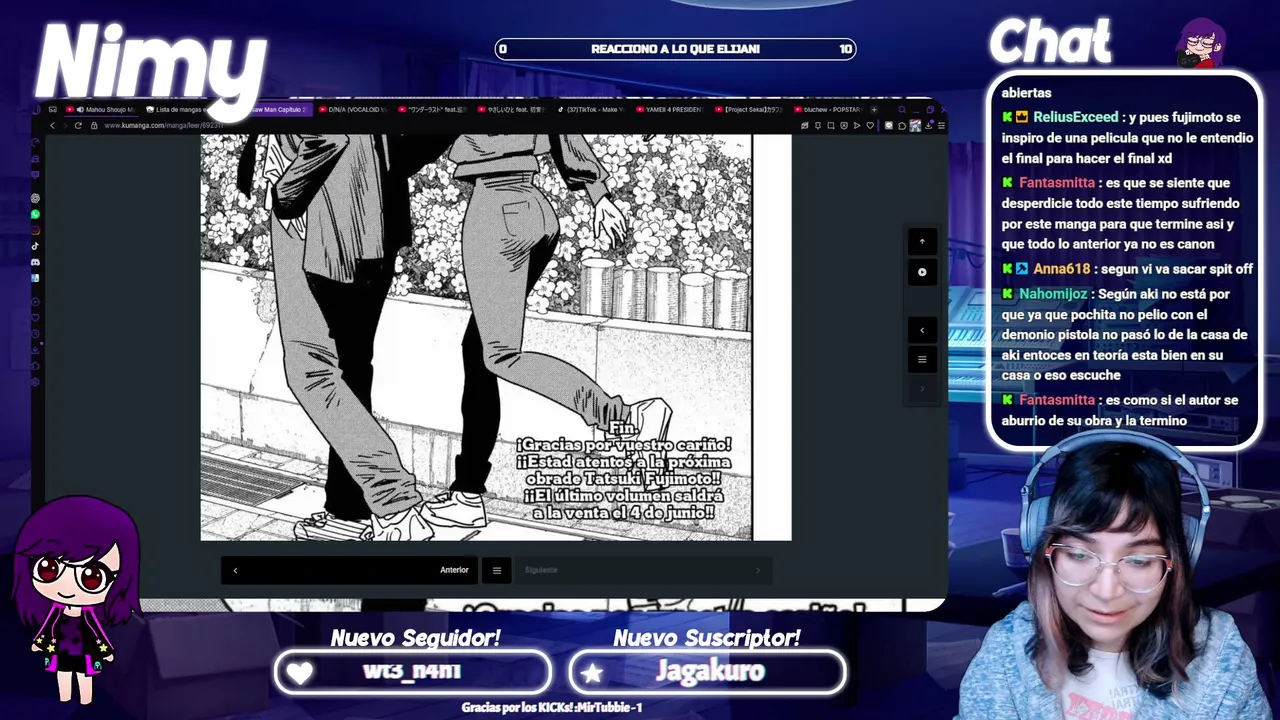Open the sidebar history clock icon
The height and width of the screenshot is (720, 1280).
coord(35,334)
